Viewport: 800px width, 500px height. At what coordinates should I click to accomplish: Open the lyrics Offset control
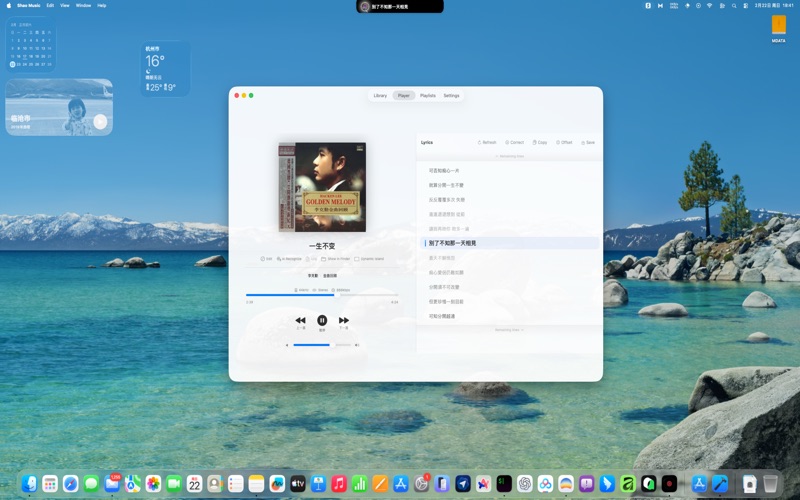[x=563, y=142]
